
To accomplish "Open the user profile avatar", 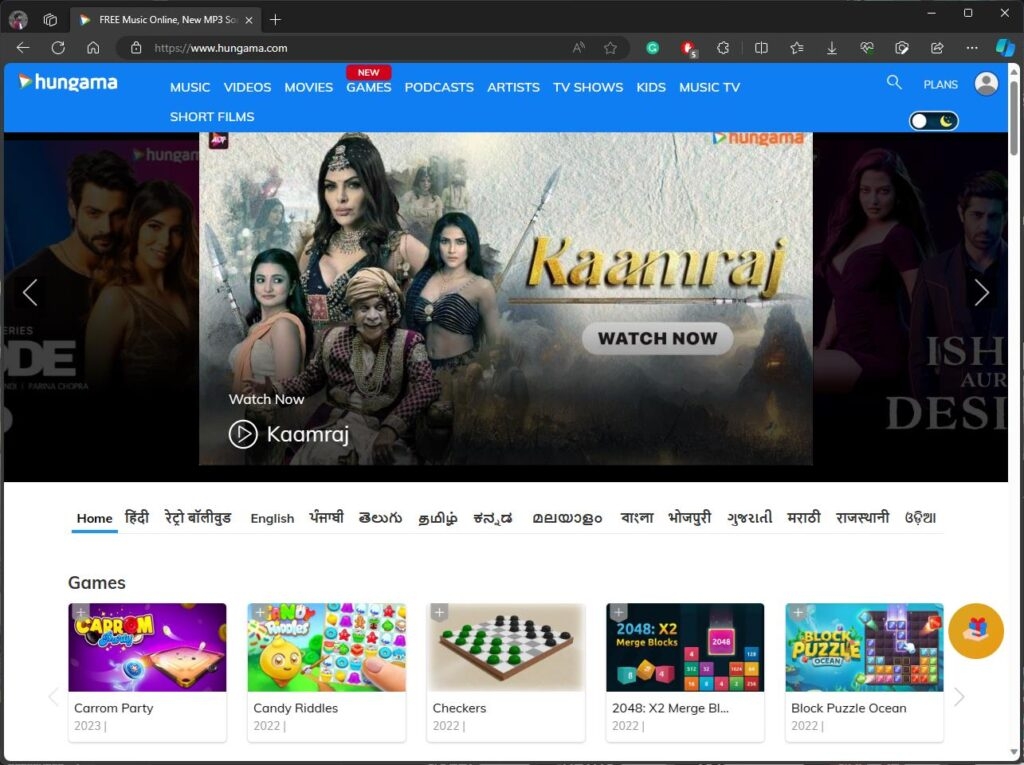I will click(x=986, y=84).
